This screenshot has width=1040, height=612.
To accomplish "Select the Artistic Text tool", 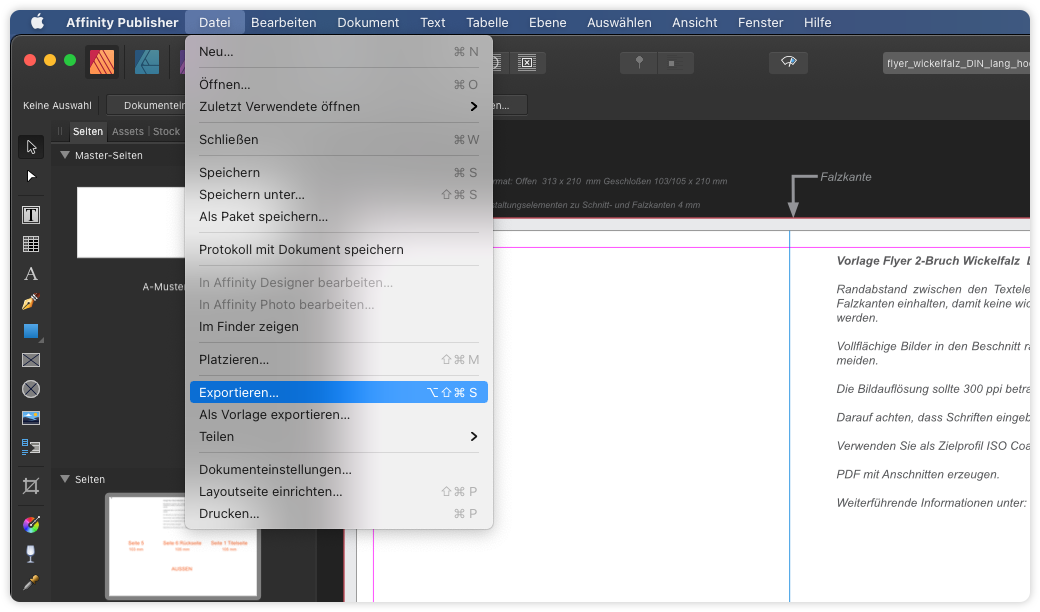I will click(x=31, y=273).
